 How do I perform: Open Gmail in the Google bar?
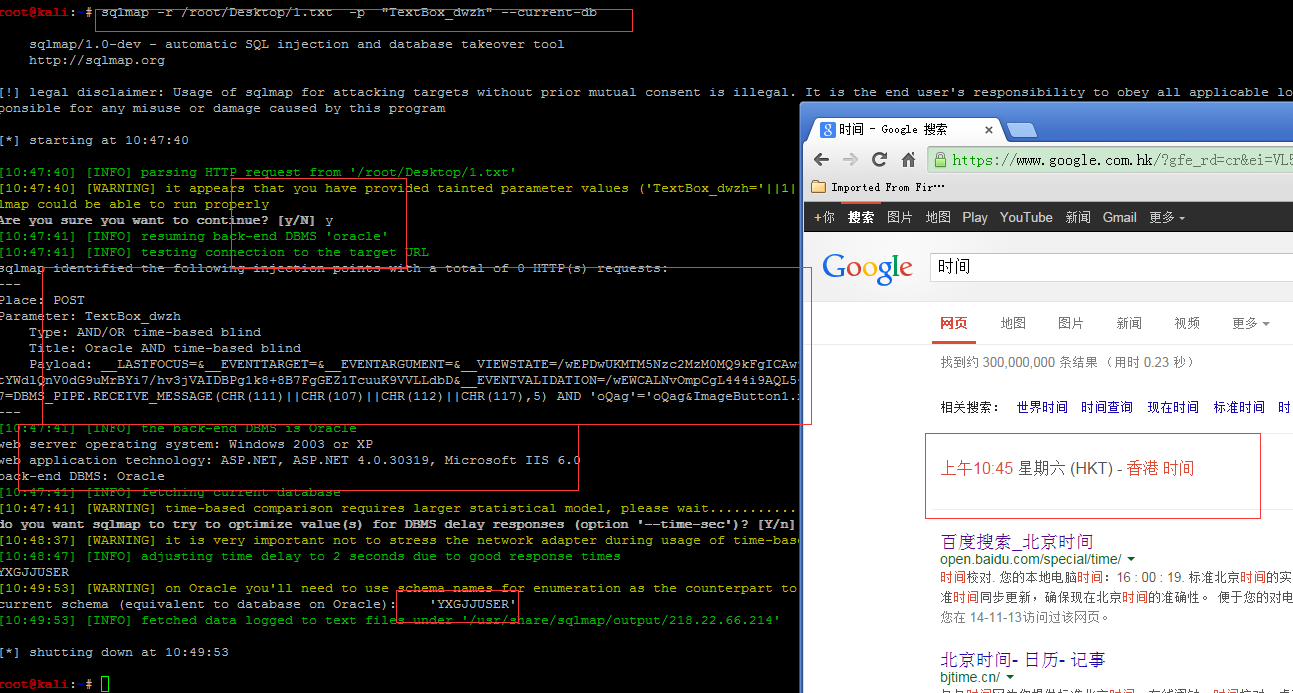[1119, 217]
